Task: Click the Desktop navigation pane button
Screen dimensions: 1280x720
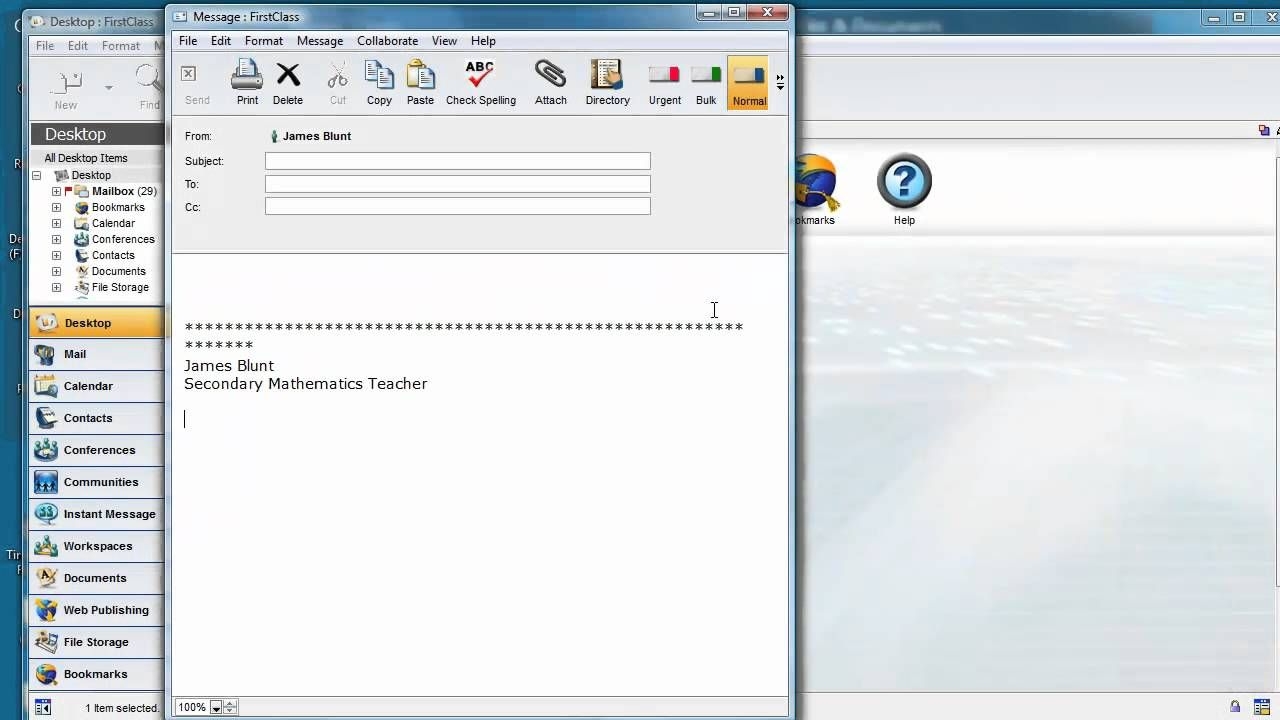Action: pos(96,322)
